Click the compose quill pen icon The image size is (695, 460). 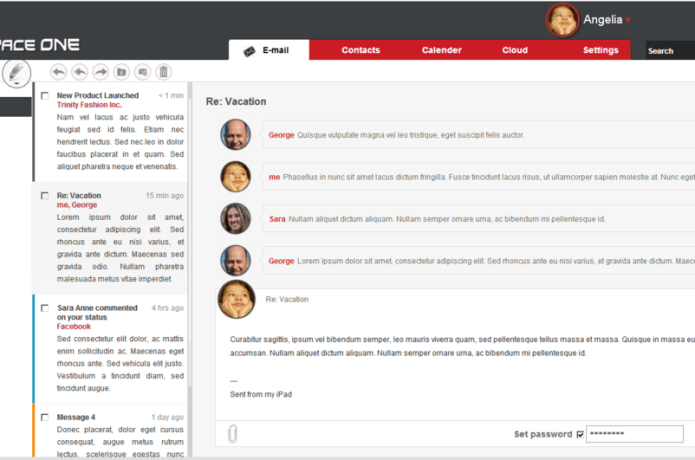click(16, 72)
